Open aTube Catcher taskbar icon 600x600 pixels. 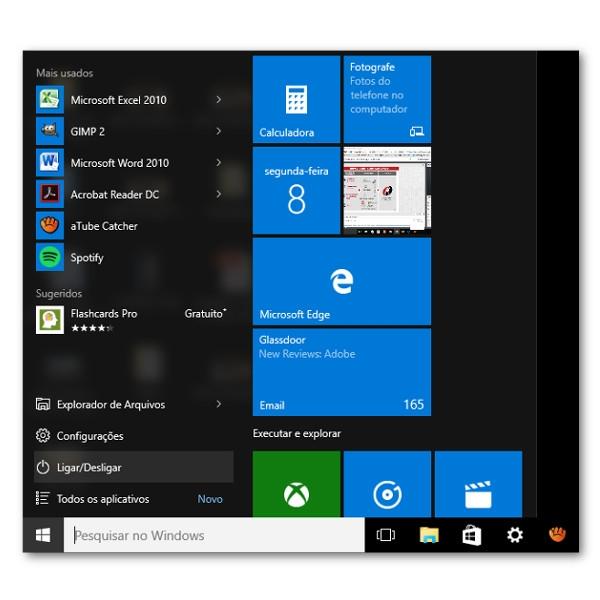coord(557,534)
